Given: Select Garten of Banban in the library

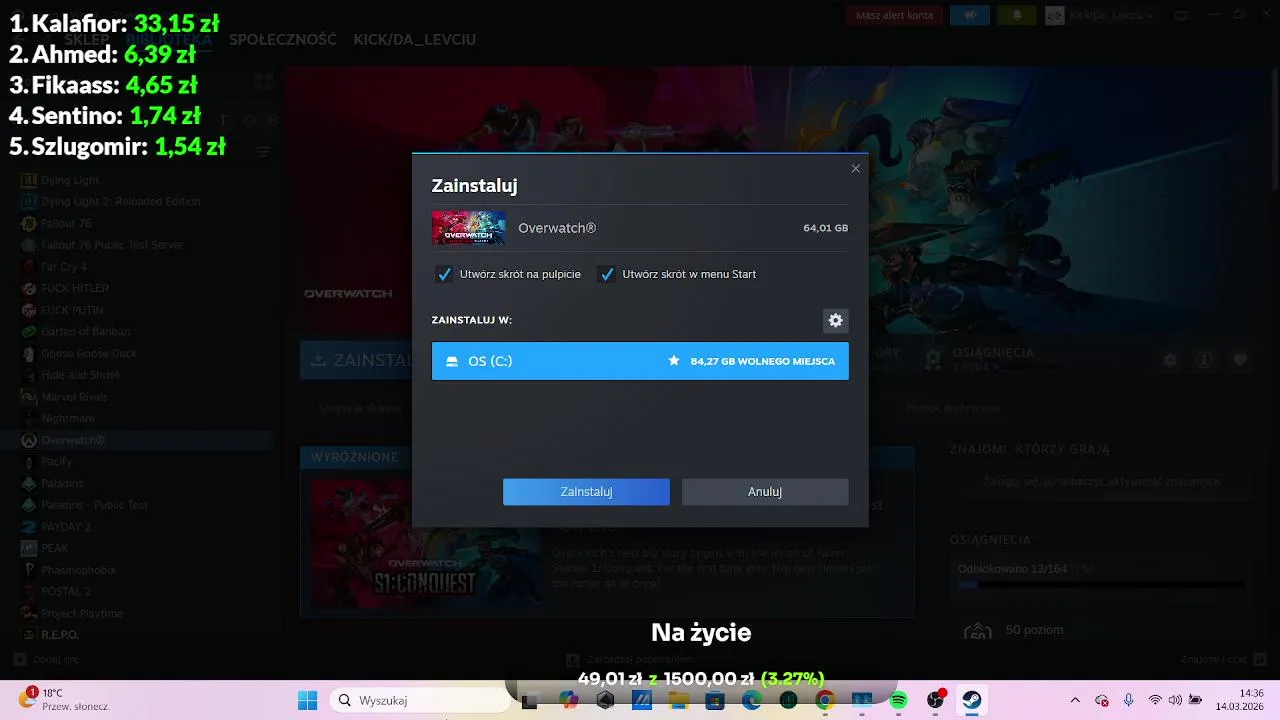Looking at the screenshot, I should (x=85, y=332).
